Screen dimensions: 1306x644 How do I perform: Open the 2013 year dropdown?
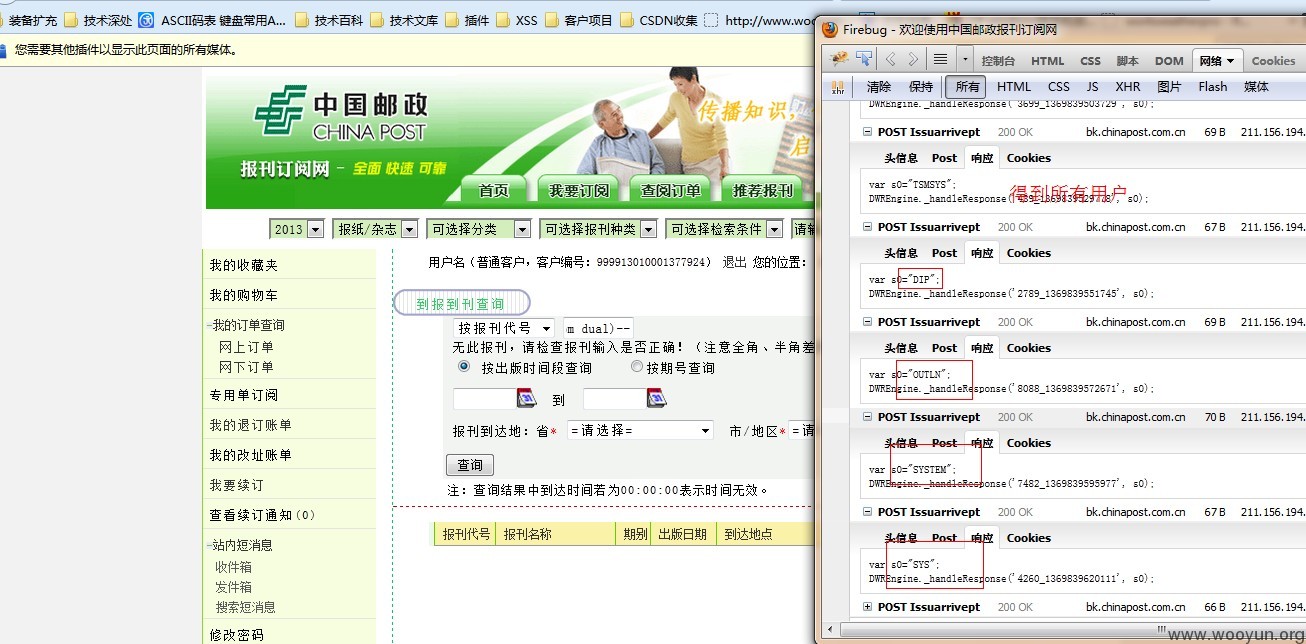point(297,229)
